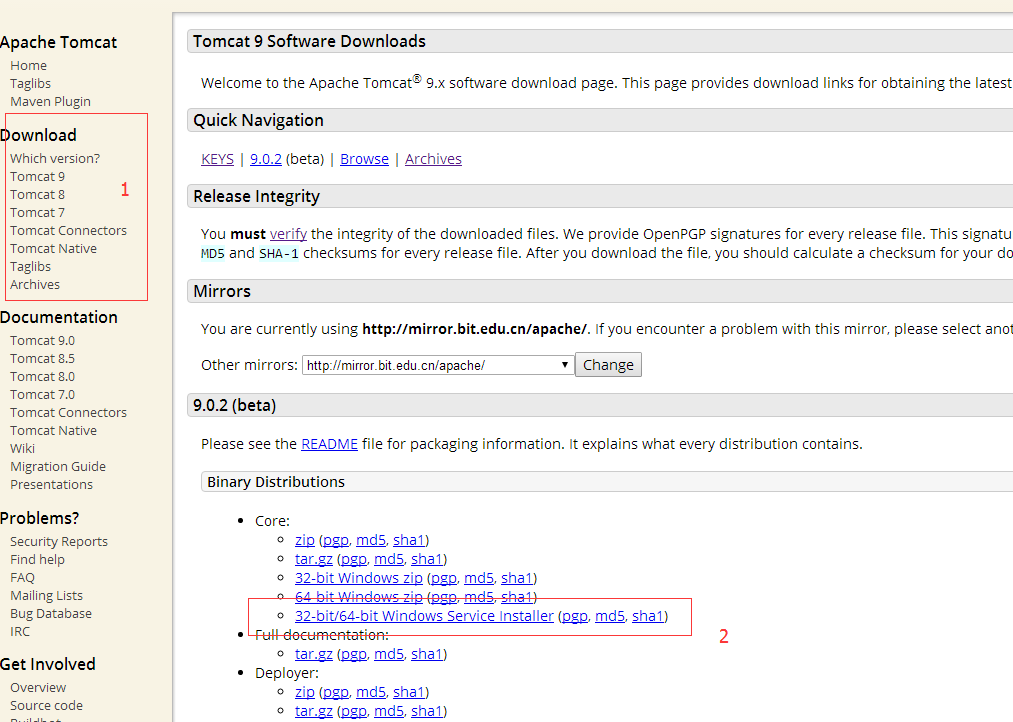Open Archives in the sidebar Download section

(x=35, y=285)
